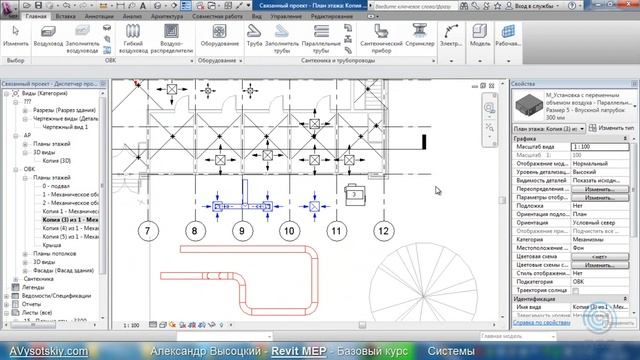Image resolution: width=640 pixels, height=360 pixels.
Task: Expand the Ведомости/Спецификации node
Action: [x=7, y=296]
